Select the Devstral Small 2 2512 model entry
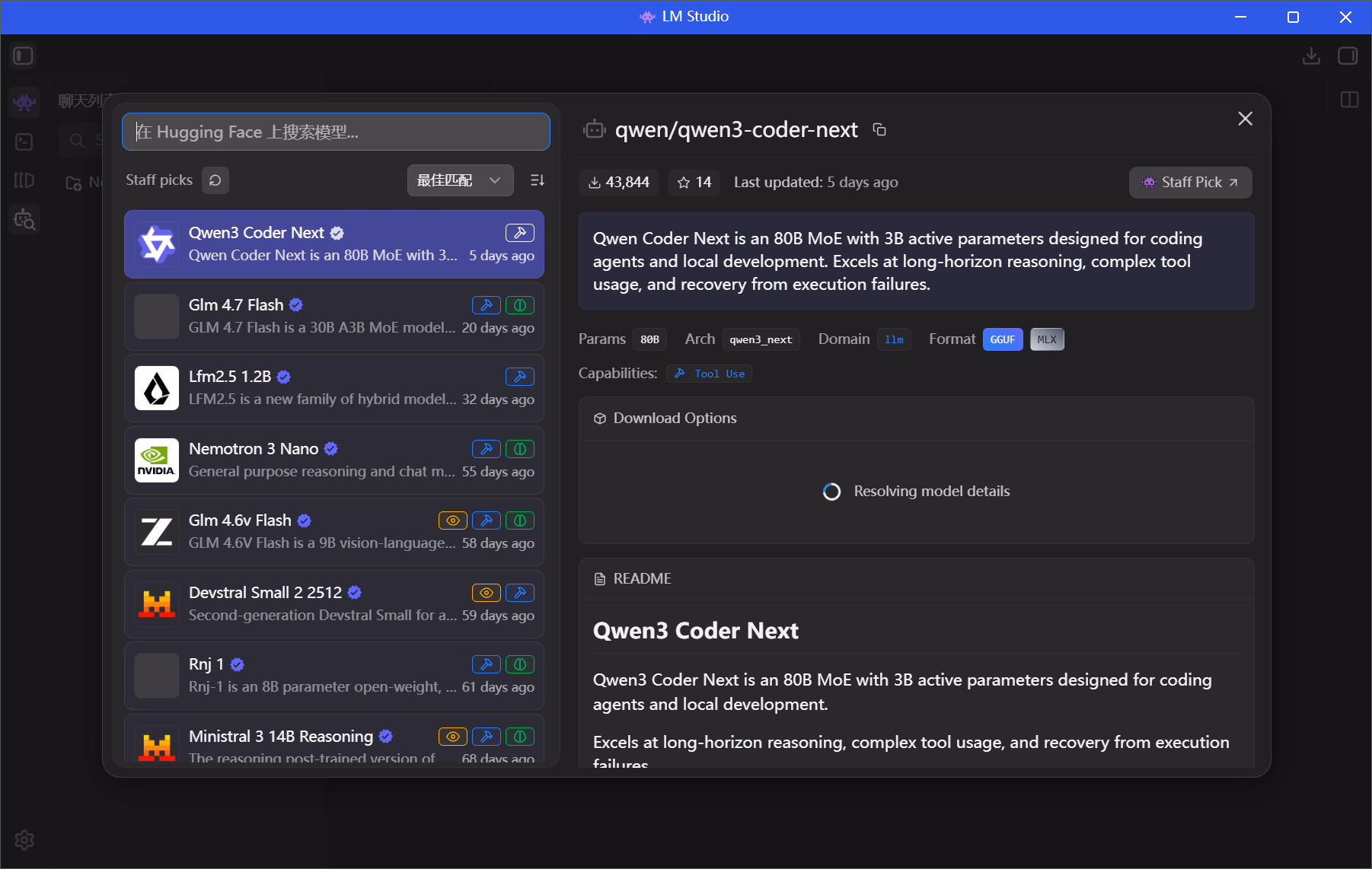1372x869 pixels. [x=334, y=604]
